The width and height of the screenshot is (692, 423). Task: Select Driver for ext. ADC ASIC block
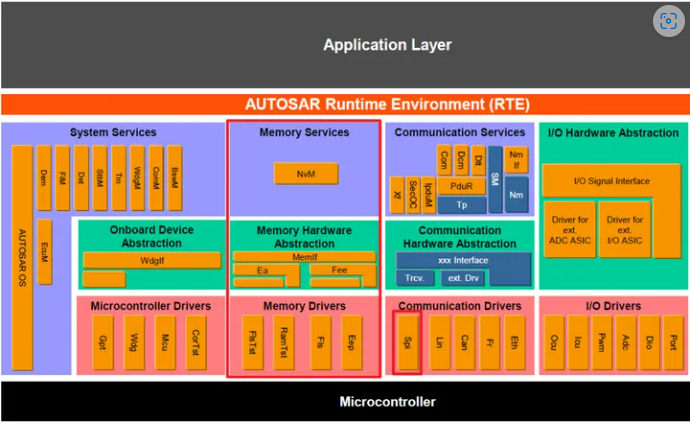pos(570,230)
